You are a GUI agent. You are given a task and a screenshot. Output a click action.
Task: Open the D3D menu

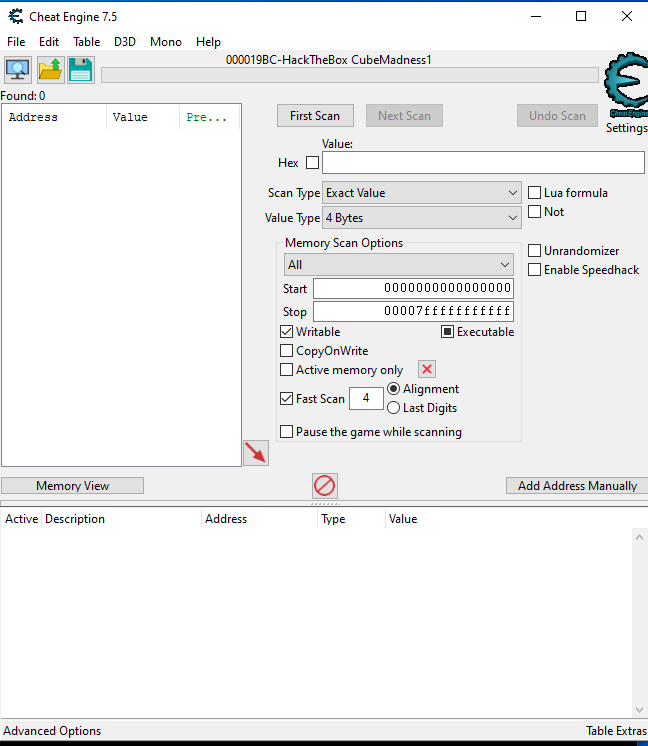point(125,42)
